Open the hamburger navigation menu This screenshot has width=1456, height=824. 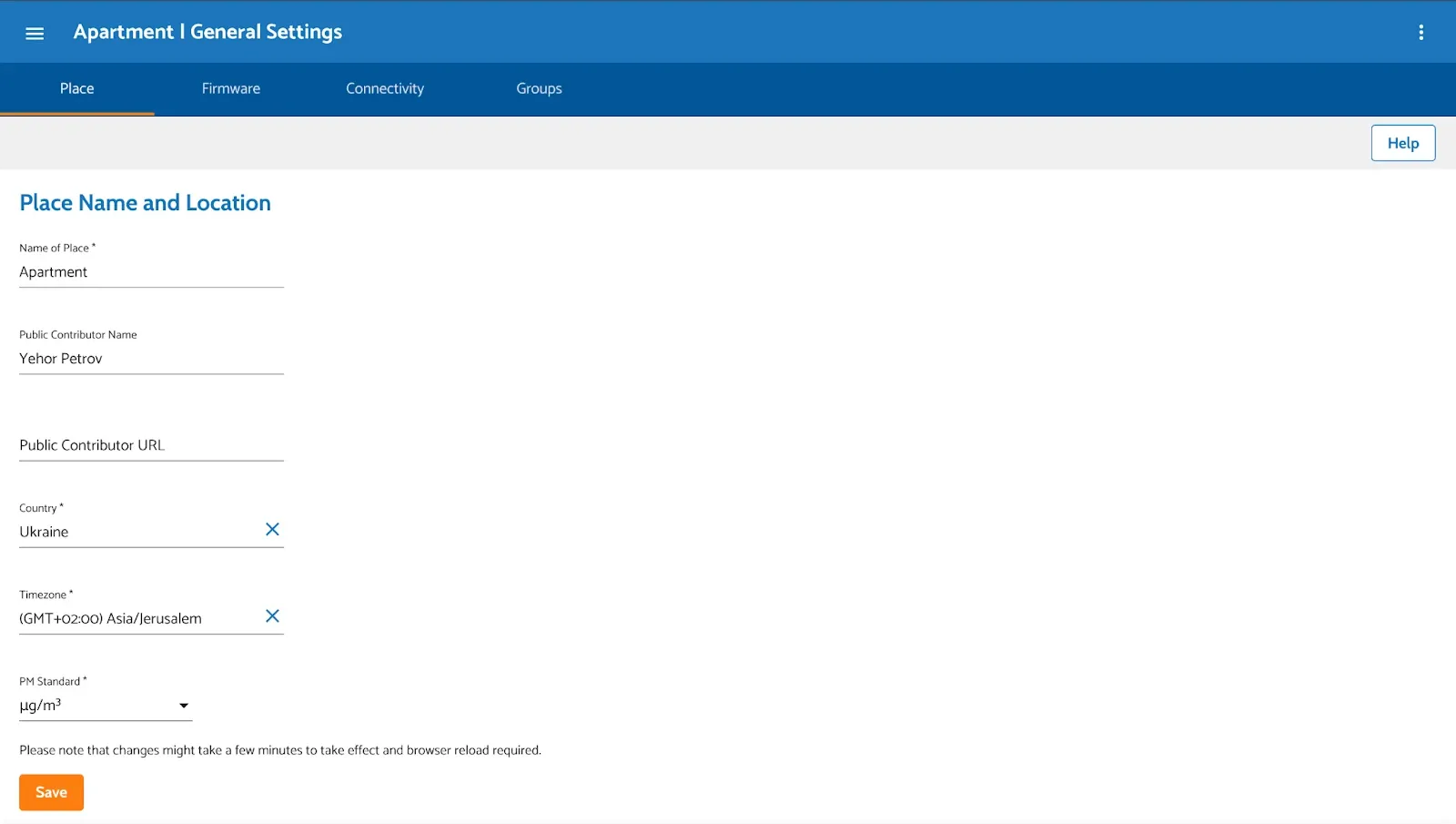pos(35,33)
